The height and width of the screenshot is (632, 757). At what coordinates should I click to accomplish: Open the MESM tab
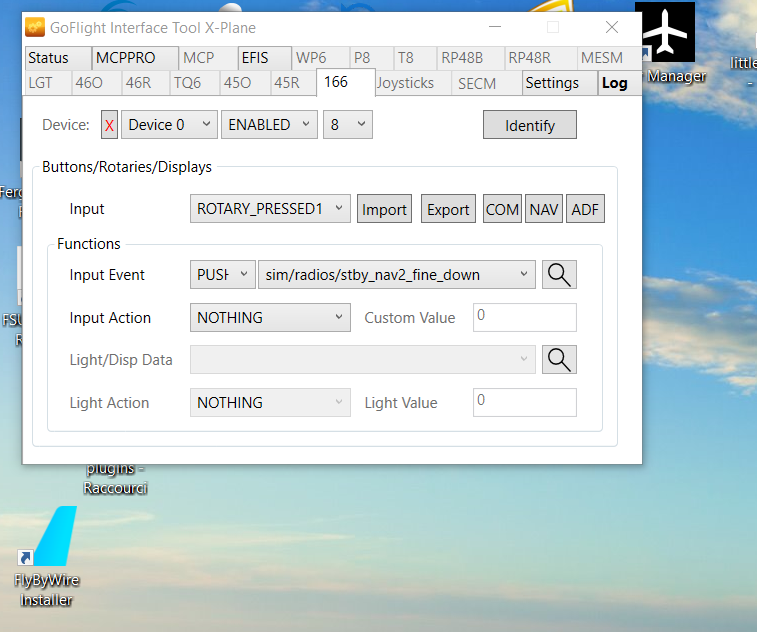[609, 58]
